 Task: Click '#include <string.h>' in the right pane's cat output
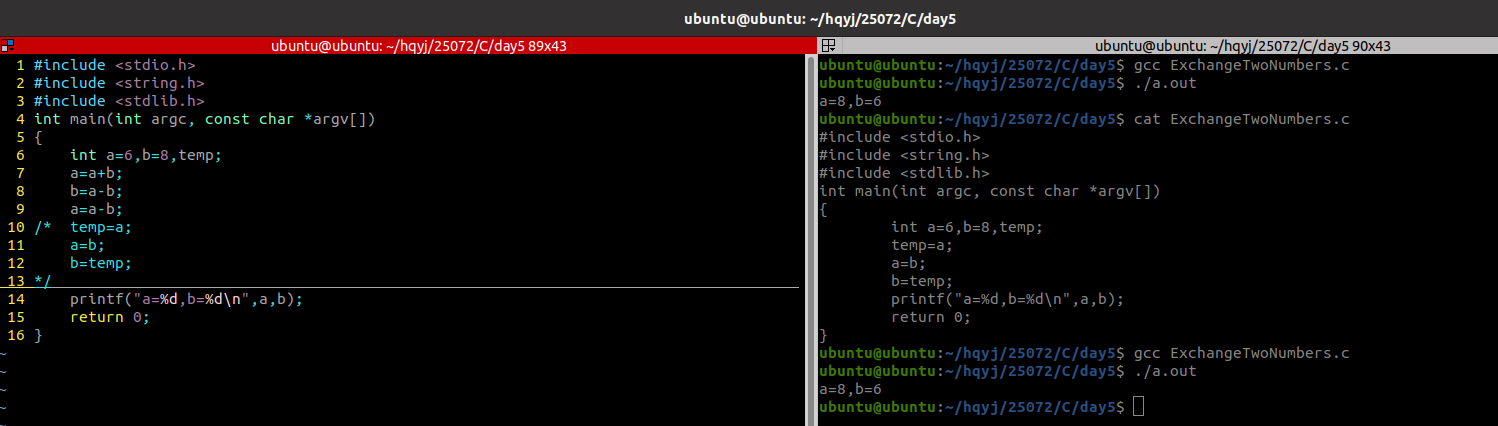(904, 155)
